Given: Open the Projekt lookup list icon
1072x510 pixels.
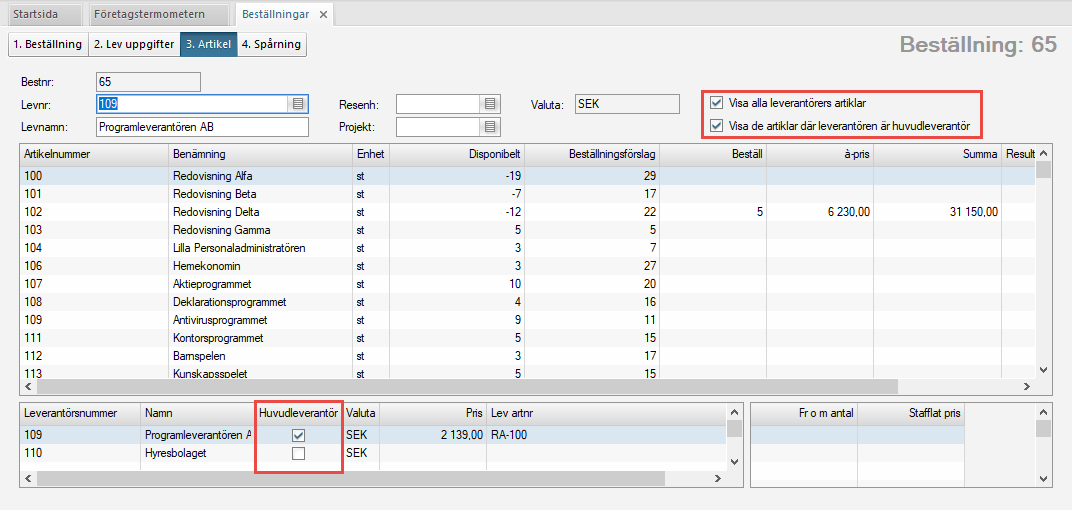Looking at the screenshot, I should 489,126.
